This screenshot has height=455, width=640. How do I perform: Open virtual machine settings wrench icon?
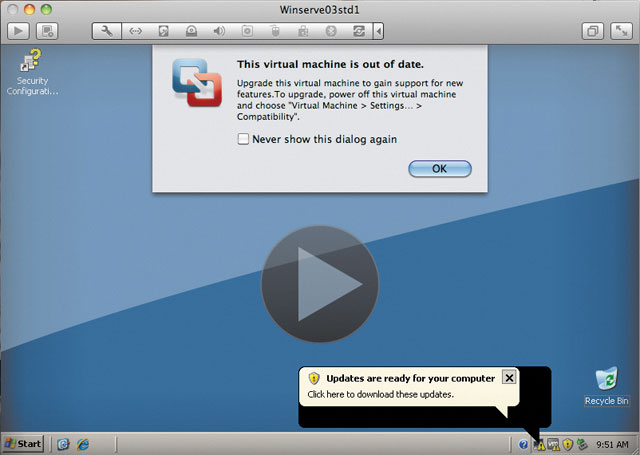pyautogui.click(x=107, y=31)
